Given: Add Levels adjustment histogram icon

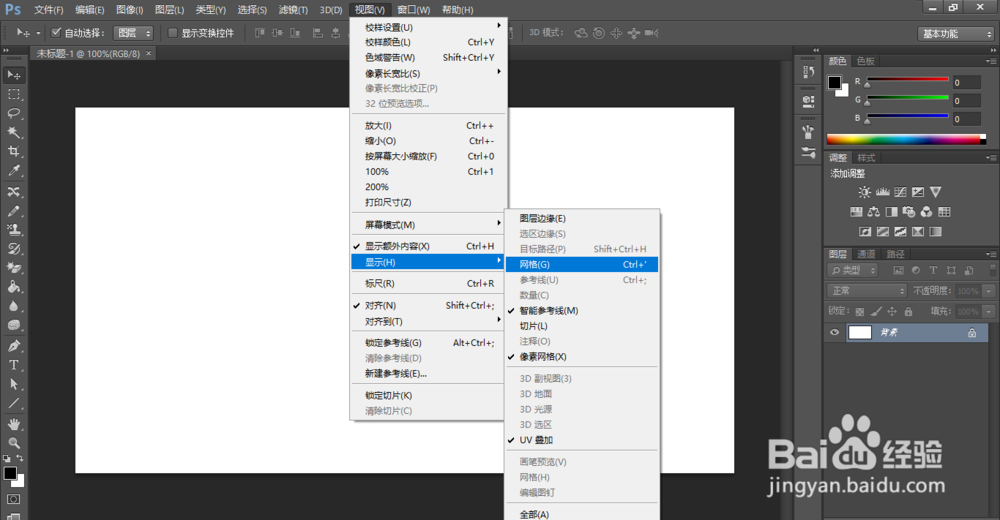Looking at the screenshot, I should 883,192.
